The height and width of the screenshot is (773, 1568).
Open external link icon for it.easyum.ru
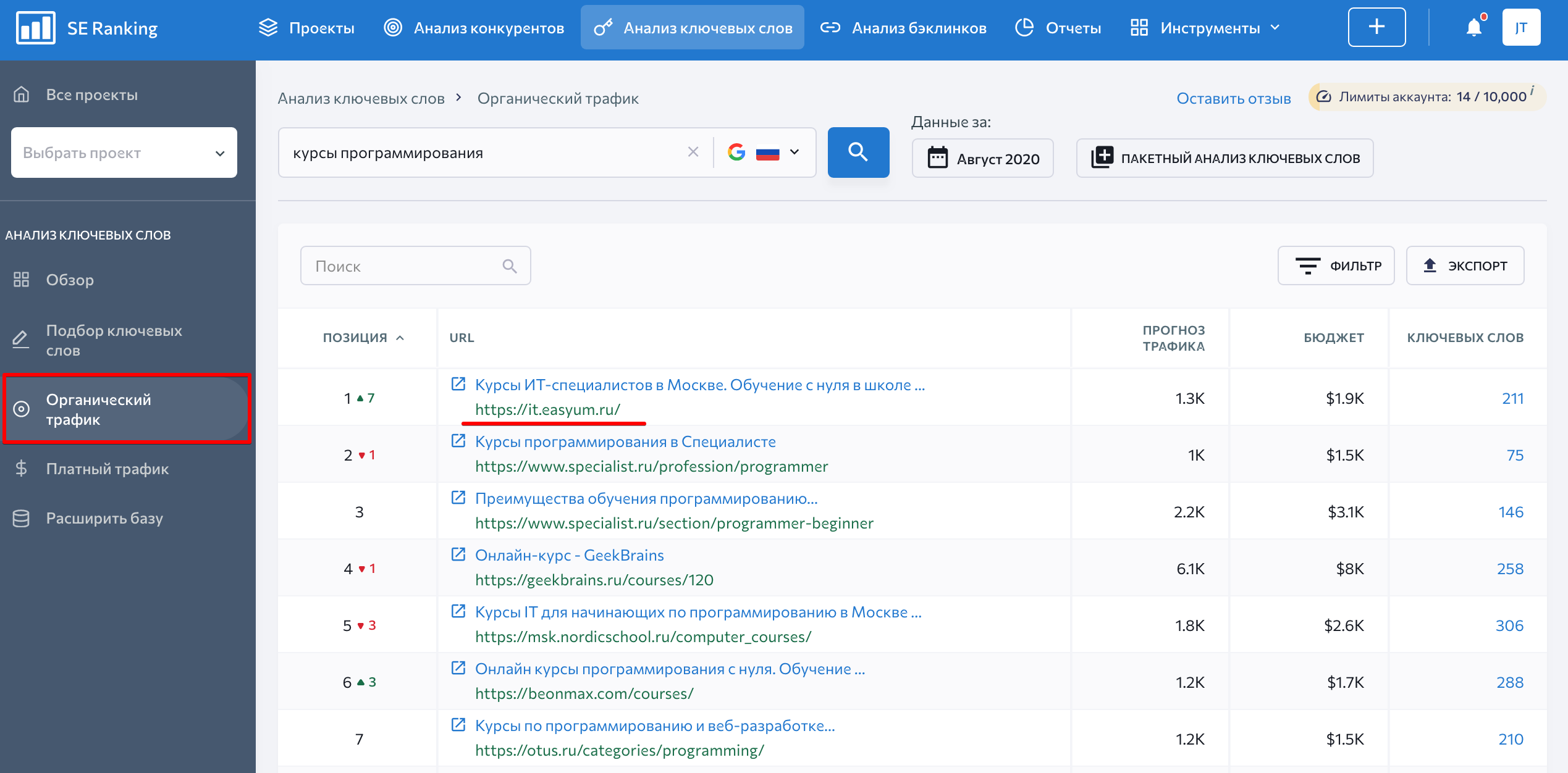[x=458, y=384]
